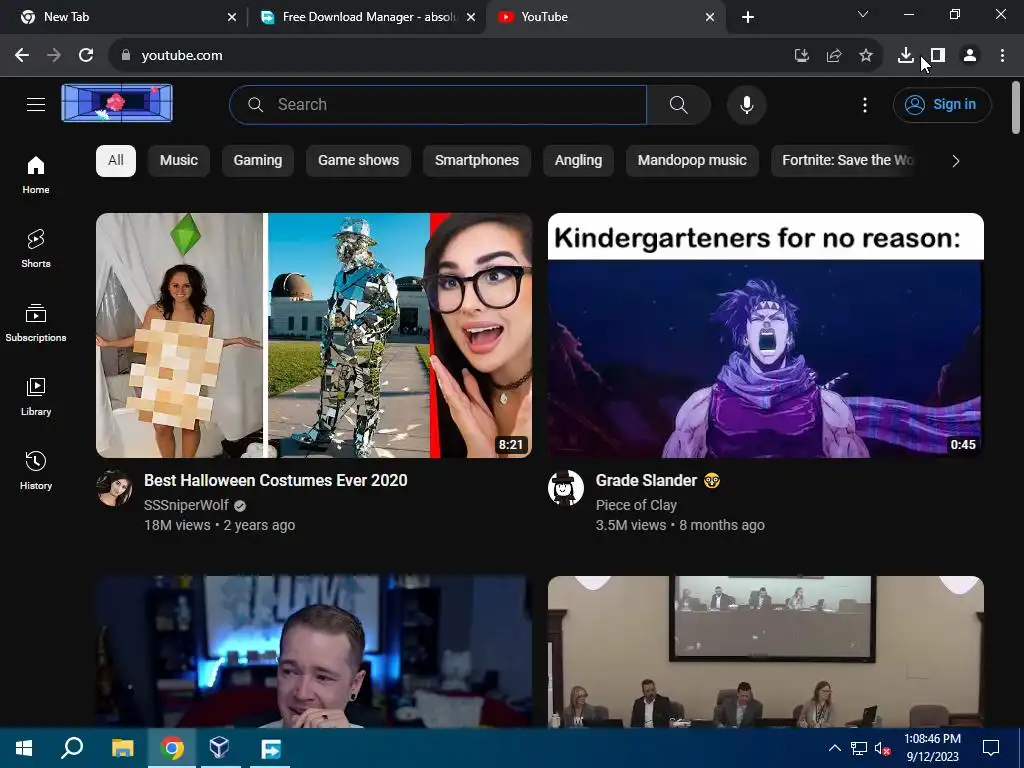Click SSSniperWolf channel avatar
The image size is (1024, 768).
114,488
